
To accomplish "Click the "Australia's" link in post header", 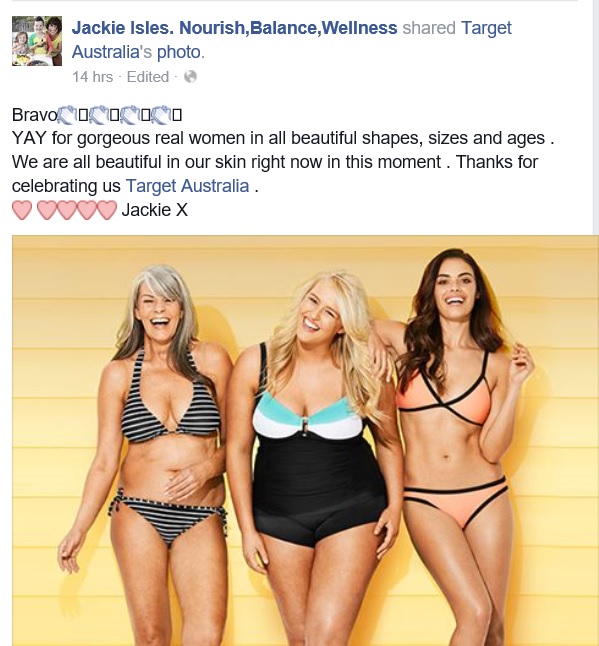I will tap(112, 52).
